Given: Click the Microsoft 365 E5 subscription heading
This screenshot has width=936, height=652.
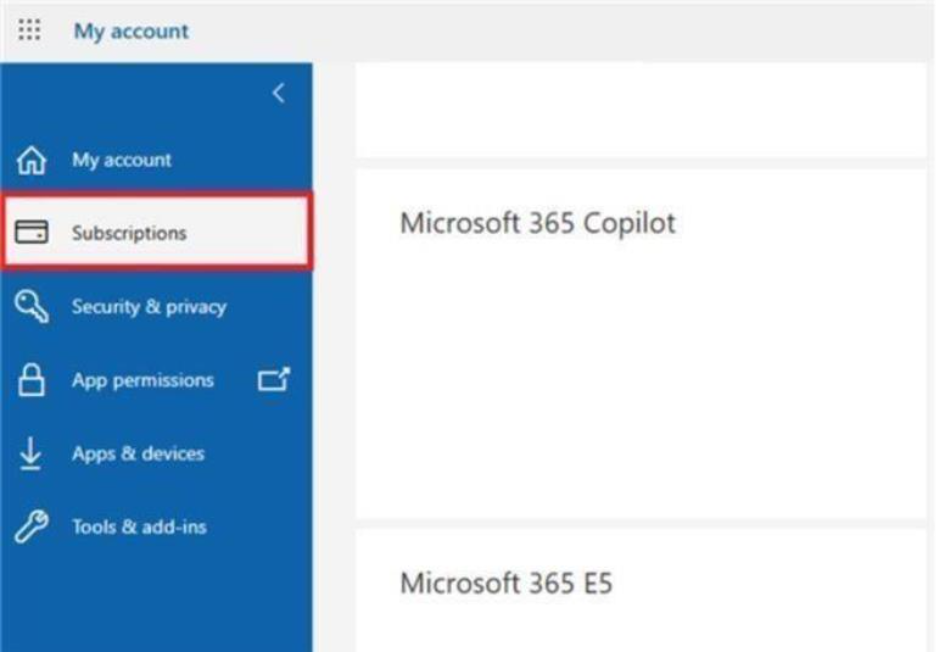Looking at the screenshot, I should coord(506,583).
